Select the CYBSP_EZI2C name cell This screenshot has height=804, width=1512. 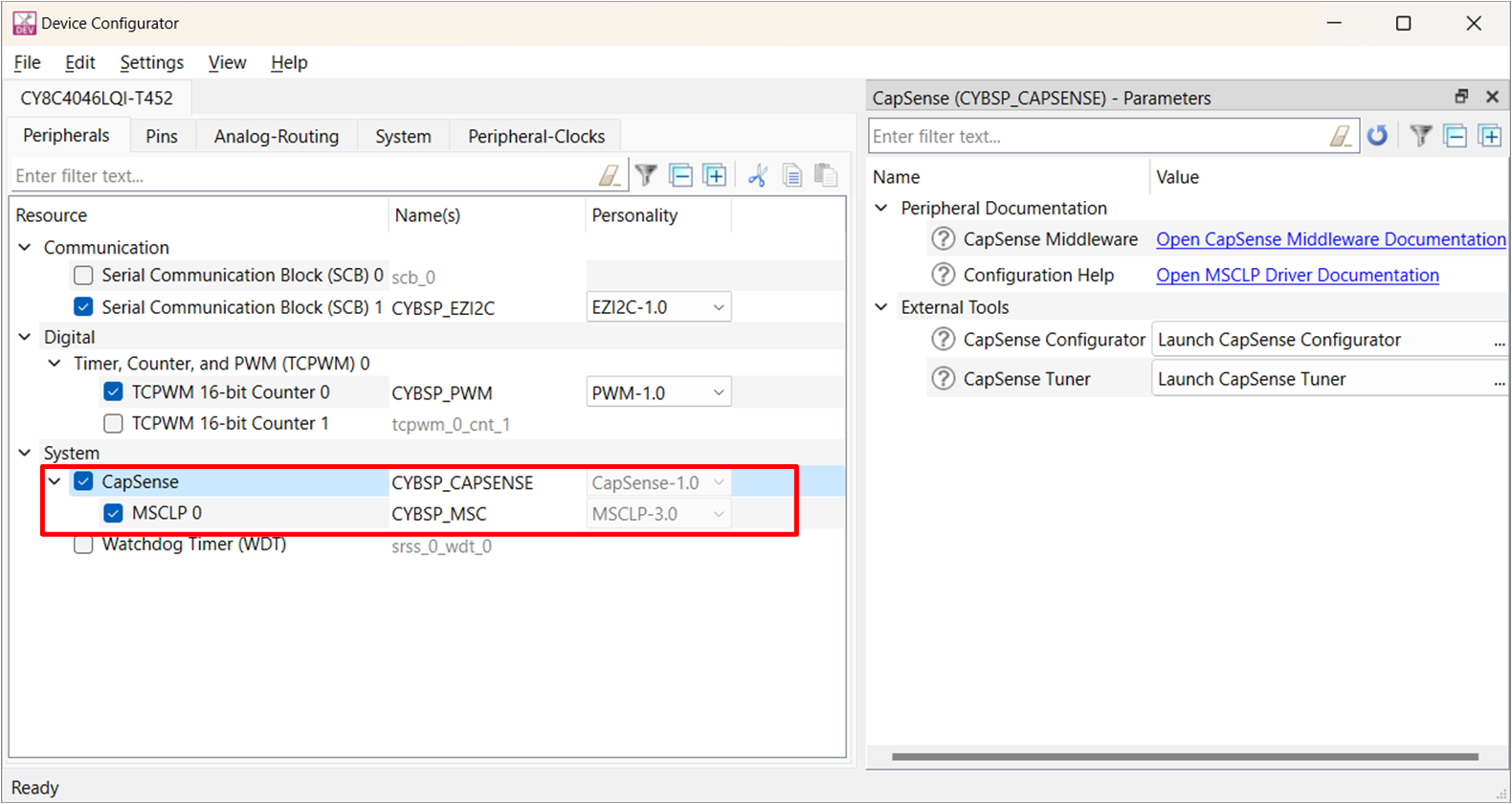click(487, 308)
